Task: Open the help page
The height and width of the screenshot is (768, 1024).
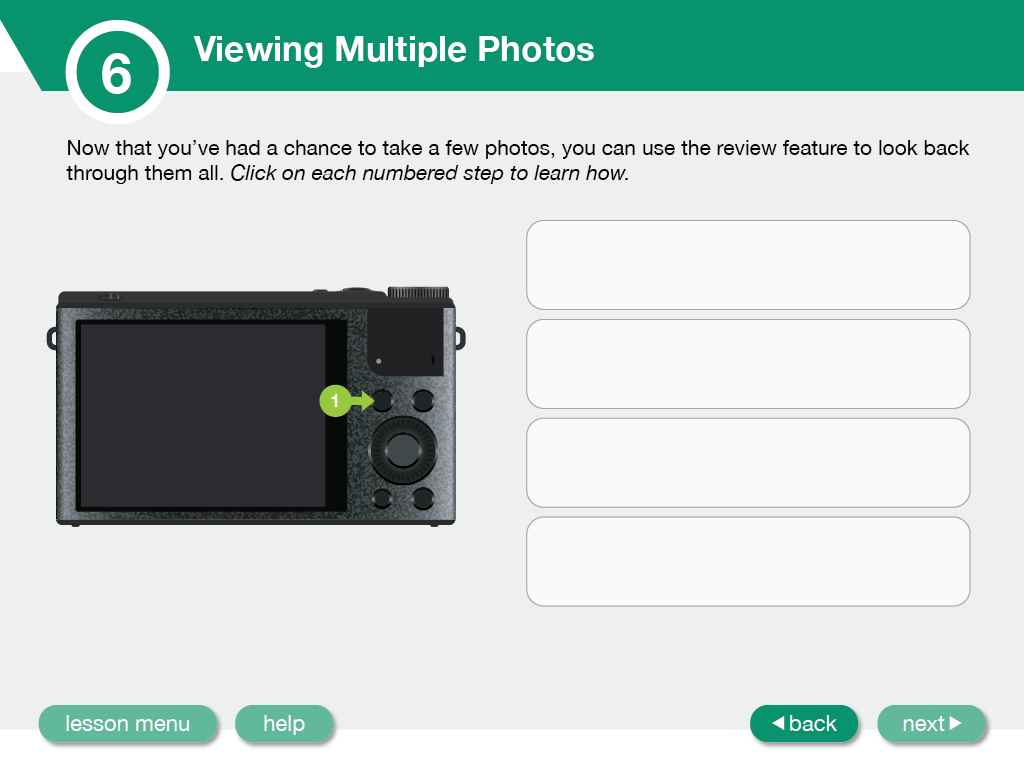Action: click(x=284, y=724)
